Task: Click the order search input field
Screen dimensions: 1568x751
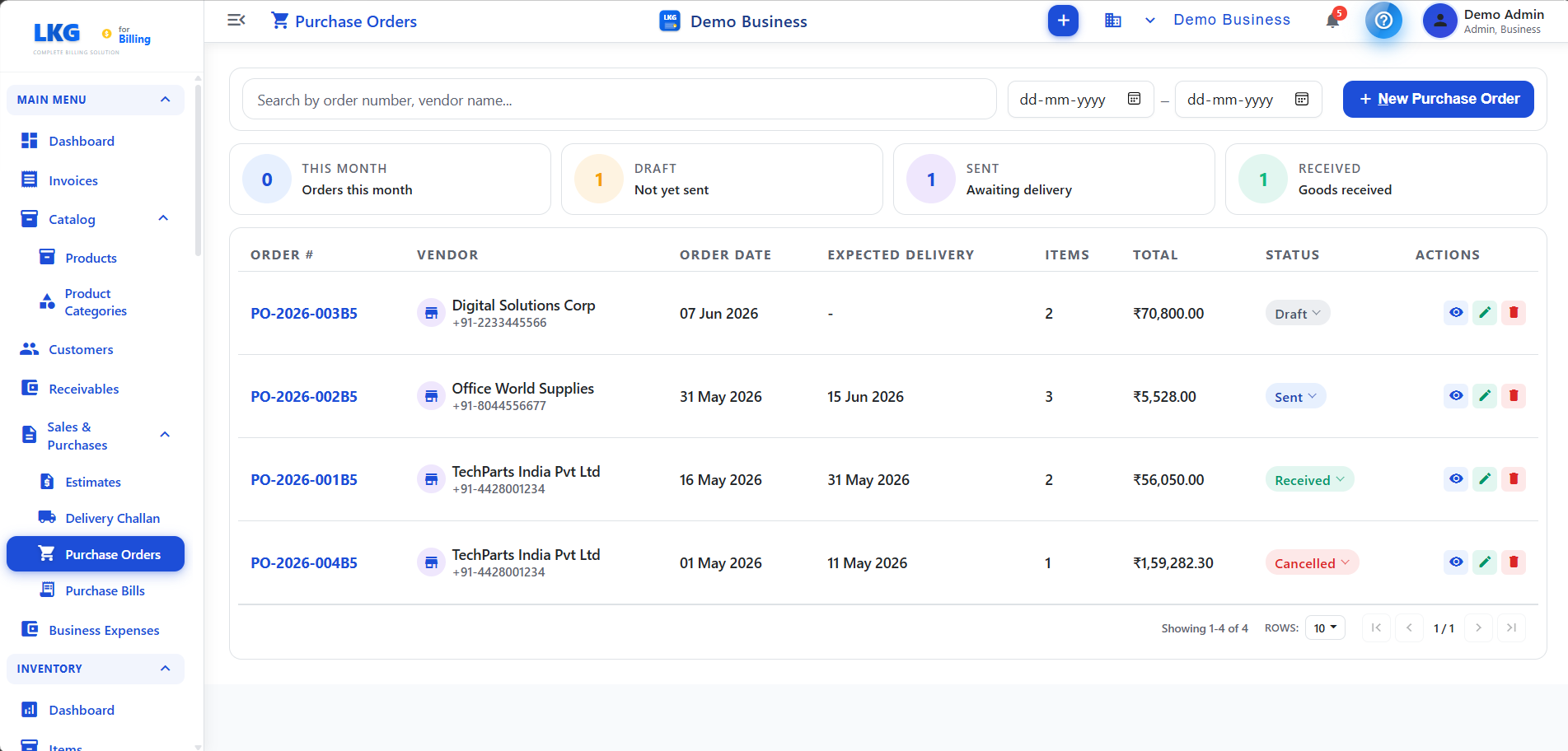Action: tap(619, 100)
